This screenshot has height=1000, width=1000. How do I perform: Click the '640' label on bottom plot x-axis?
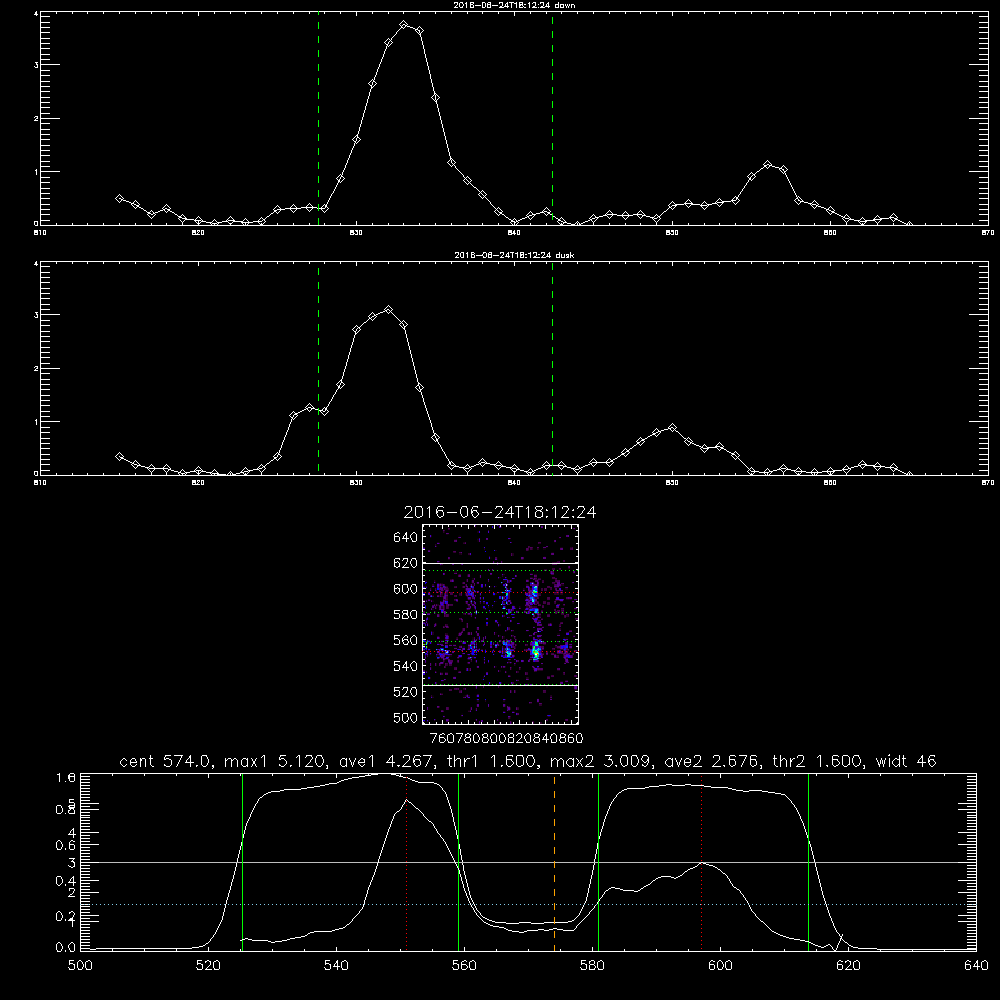pos(976,966)
